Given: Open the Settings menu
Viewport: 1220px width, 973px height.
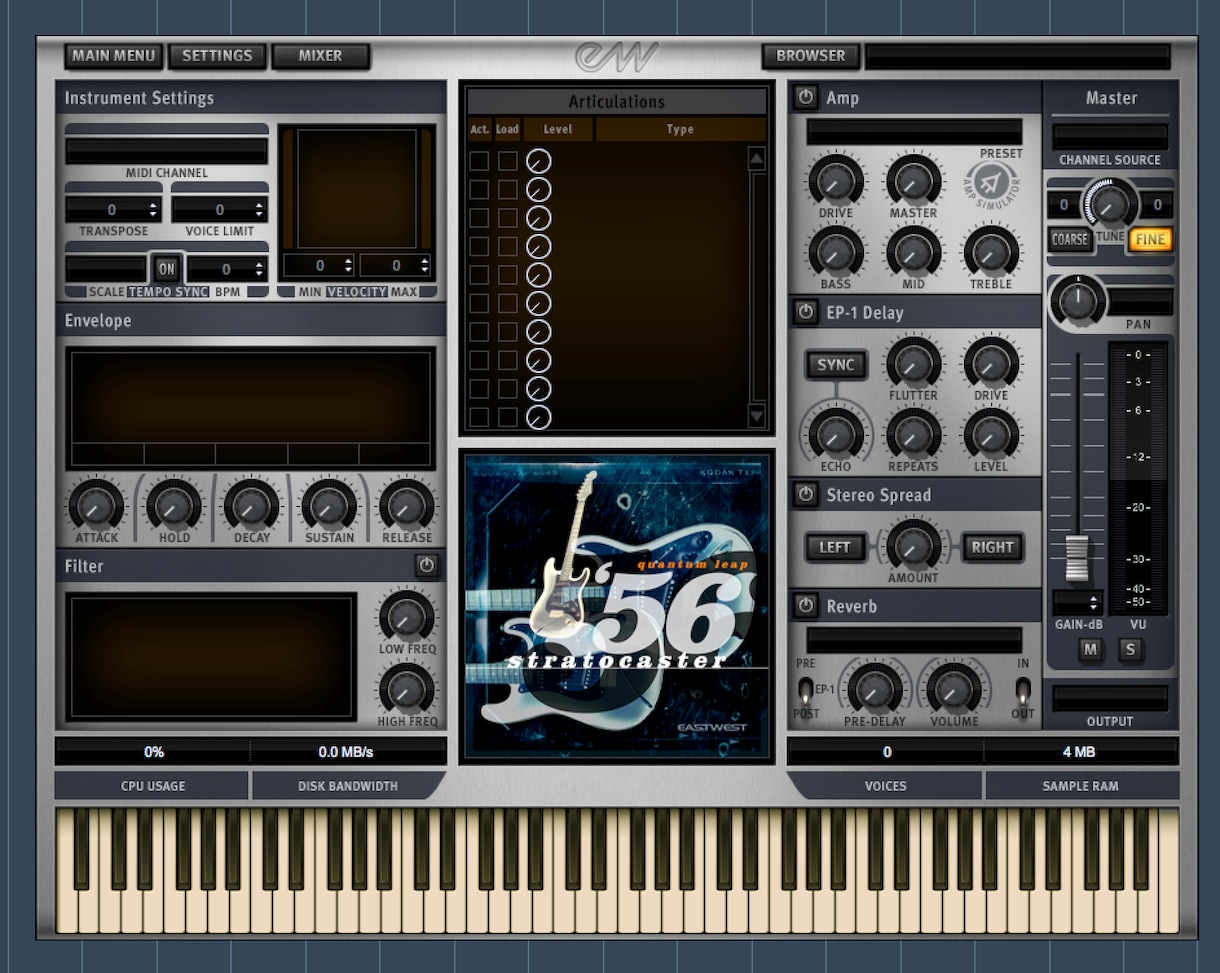Looking at the screenshot, I should coord(218,56).
